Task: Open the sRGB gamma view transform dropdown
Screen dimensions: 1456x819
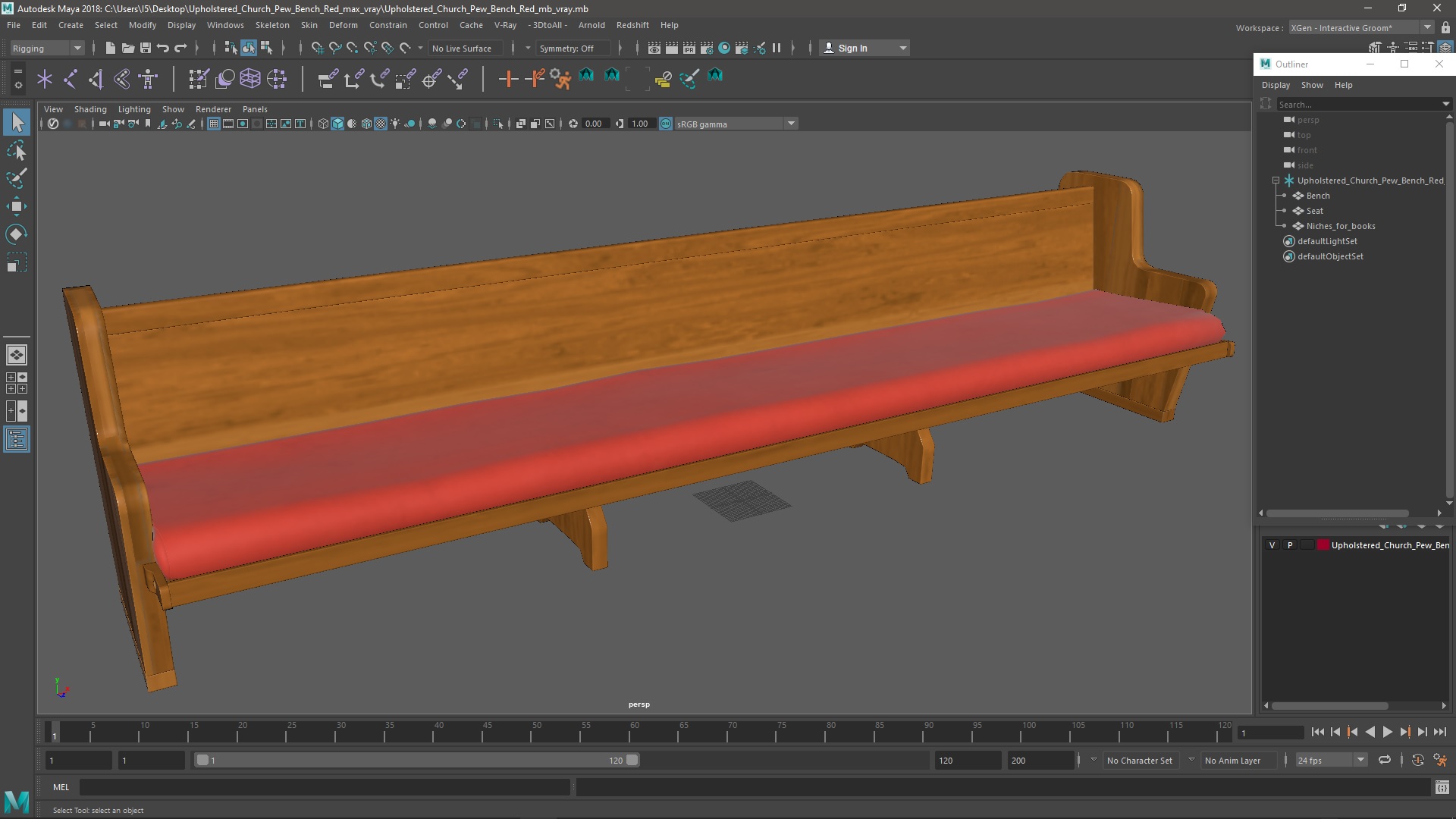Action: [791, 124]
